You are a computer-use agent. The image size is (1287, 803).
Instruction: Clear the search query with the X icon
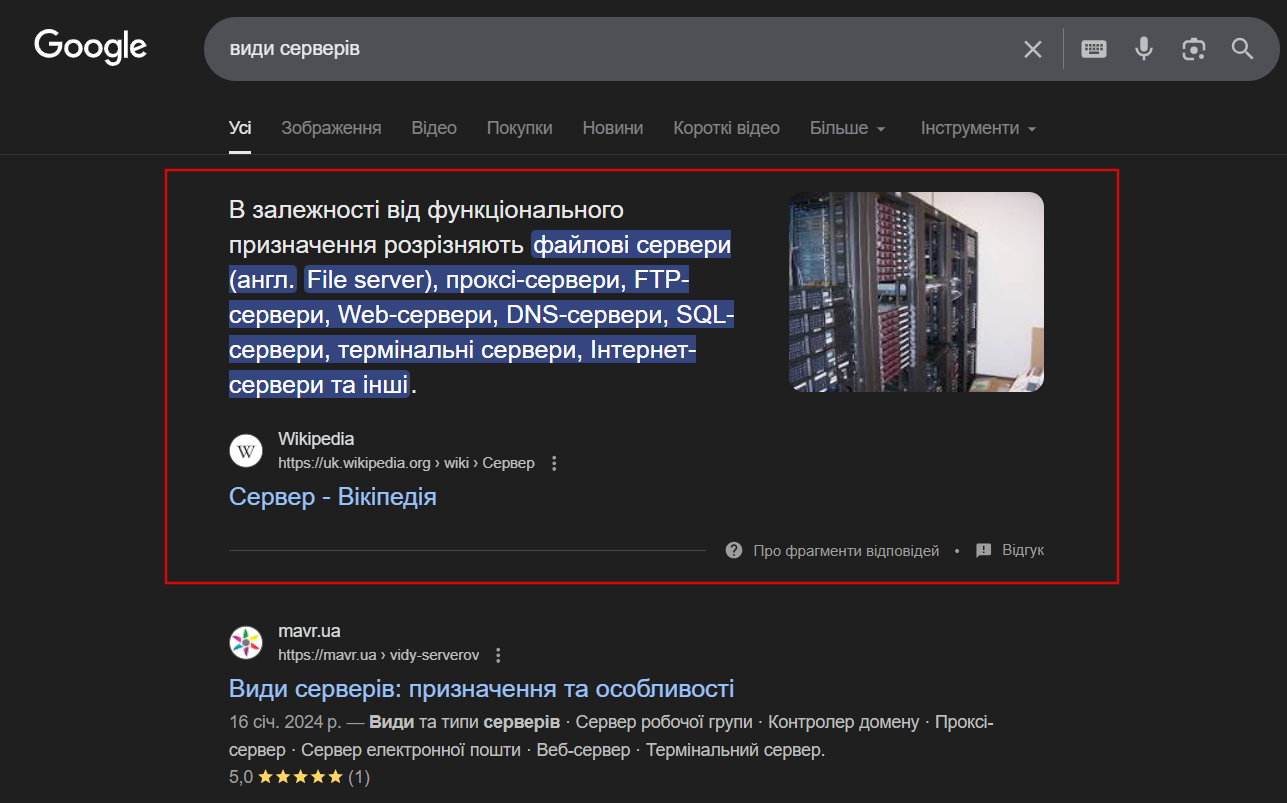[1032, 48]
